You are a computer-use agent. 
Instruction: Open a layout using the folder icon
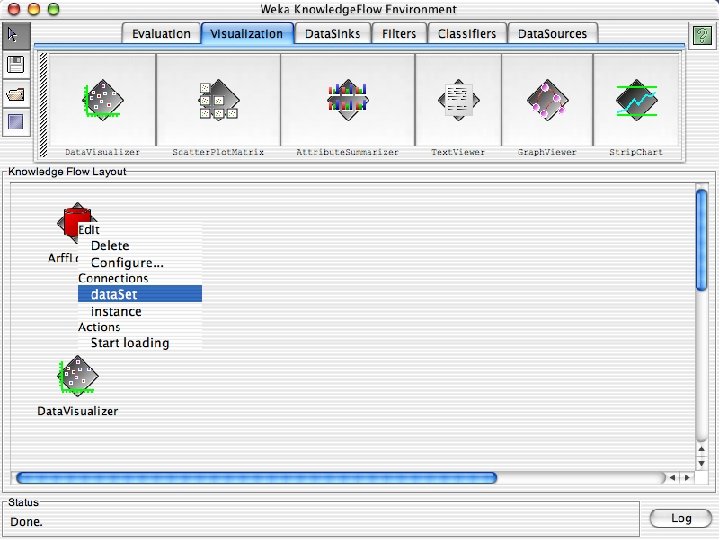click(16, 94)
